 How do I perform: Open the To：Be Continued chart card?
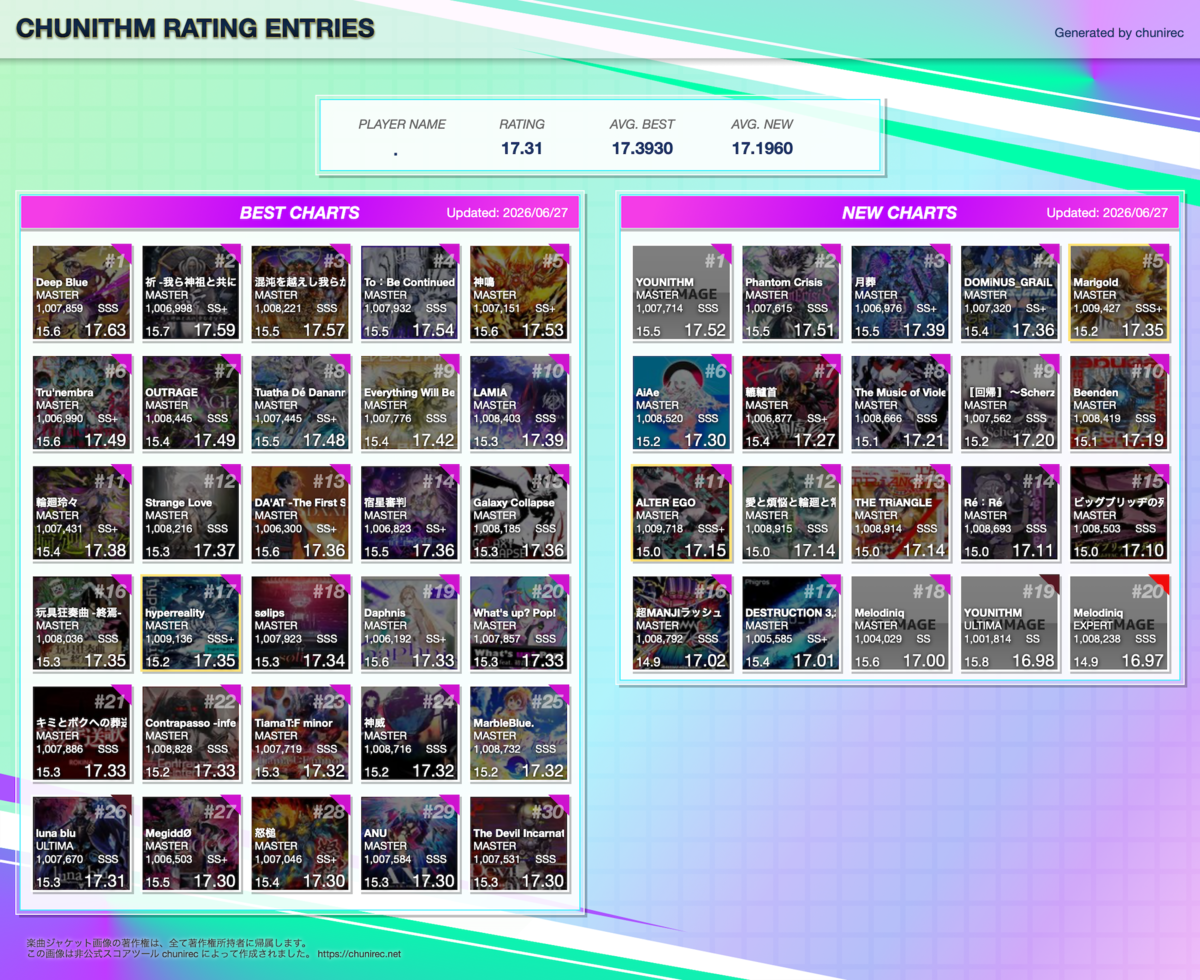[x=409, y=293]
